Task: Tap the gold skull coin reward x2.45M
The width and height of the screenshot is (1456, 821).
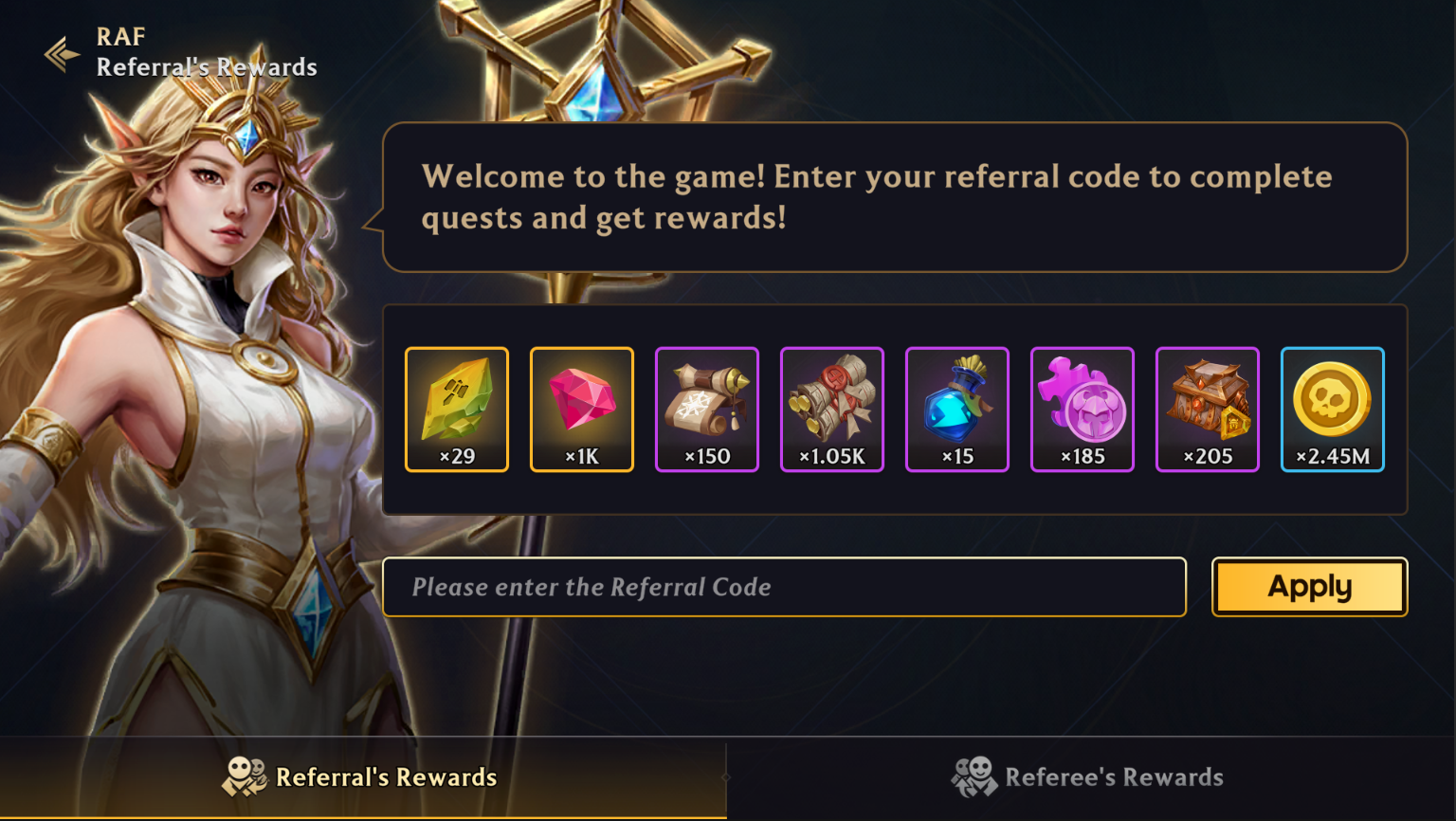Action: [1333, 410]
